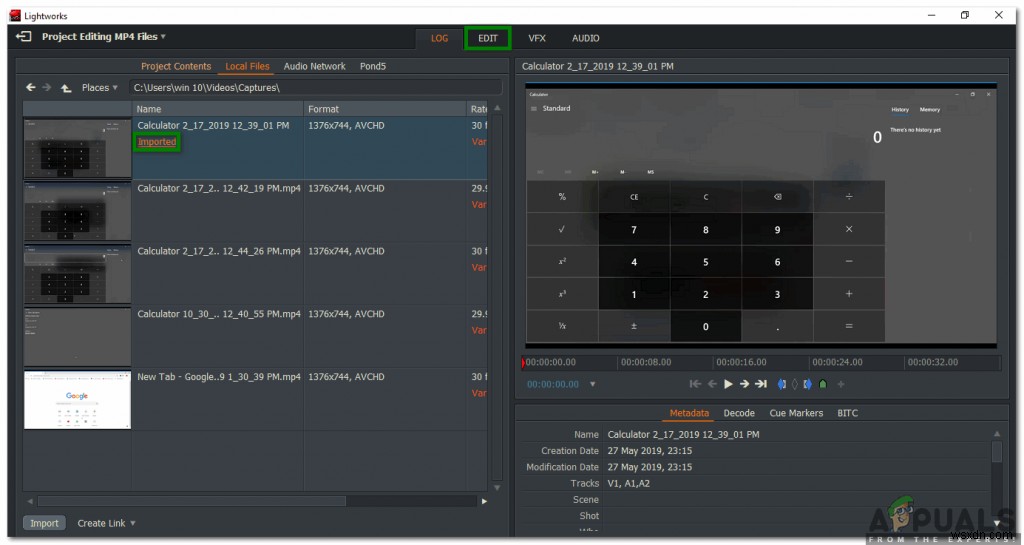Mark the in point with blue marker
Viewport: 1024px width, 545px height.
782,384
